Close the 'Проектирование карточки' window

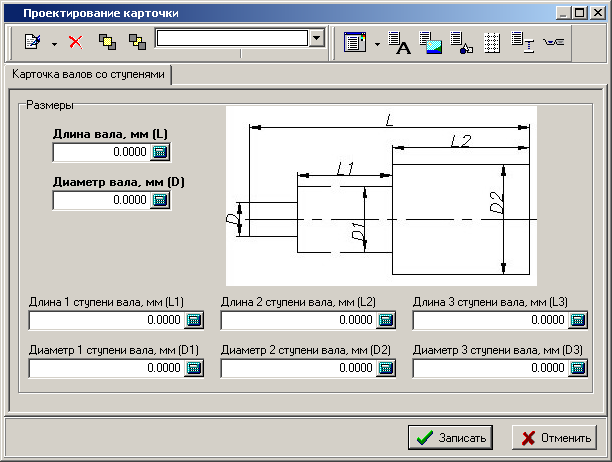(x=598, y=13)
